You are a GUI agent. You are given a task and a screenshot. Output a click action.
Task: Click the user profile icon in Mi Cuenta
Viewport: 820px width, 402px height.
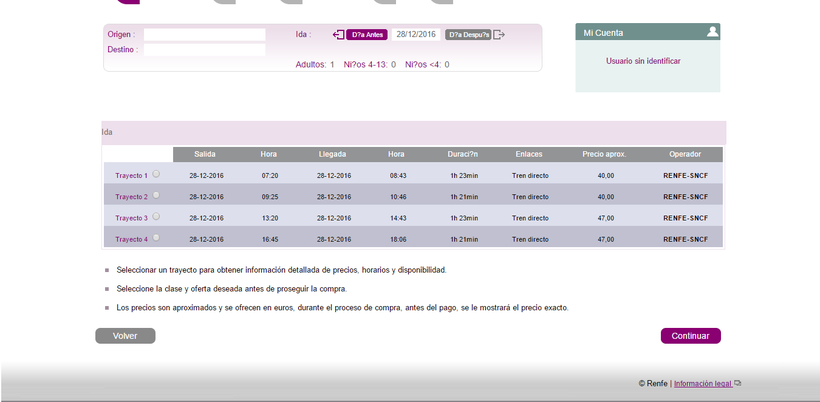(x=712, y=32)
